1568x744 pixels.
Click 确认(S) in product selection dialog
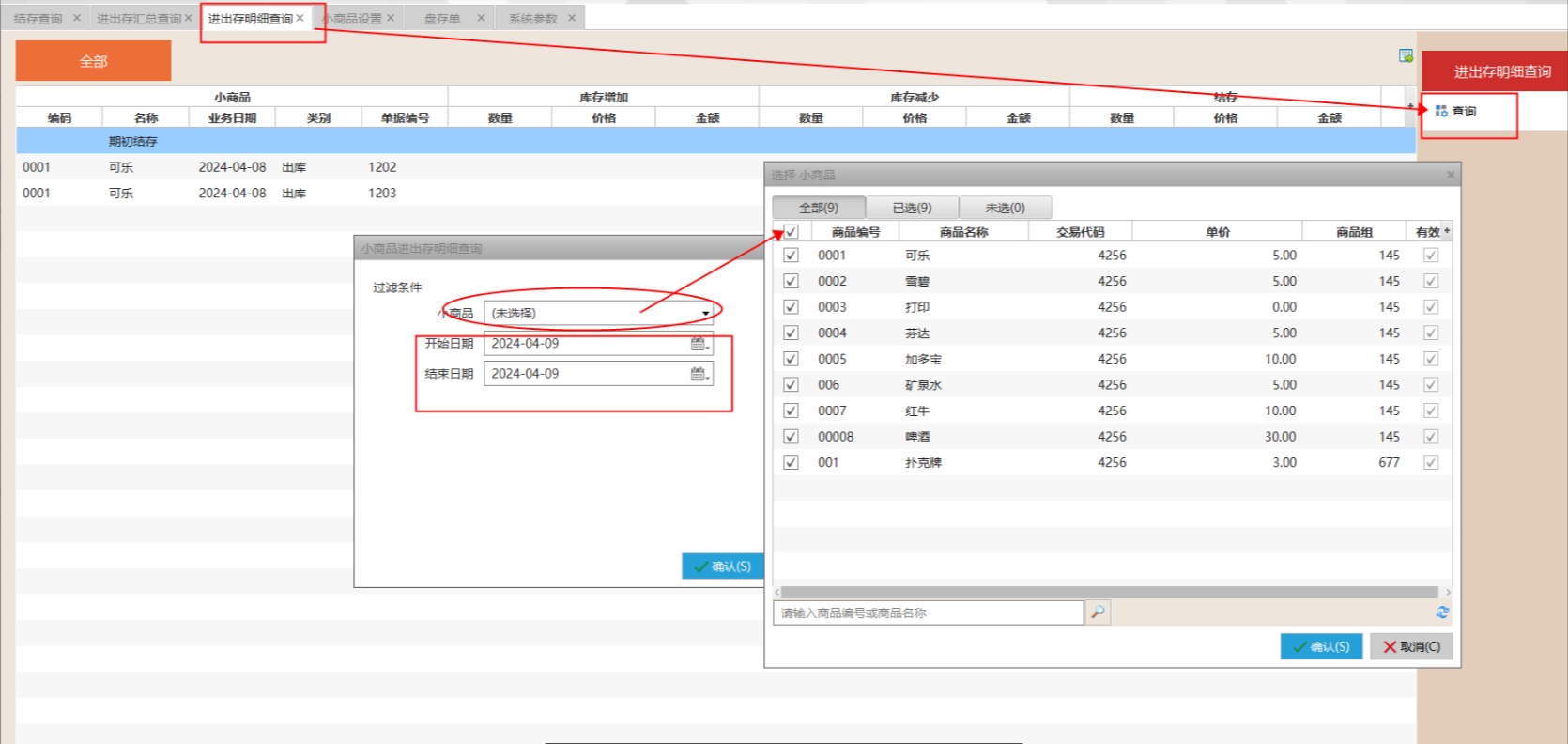pos(1321,646)
